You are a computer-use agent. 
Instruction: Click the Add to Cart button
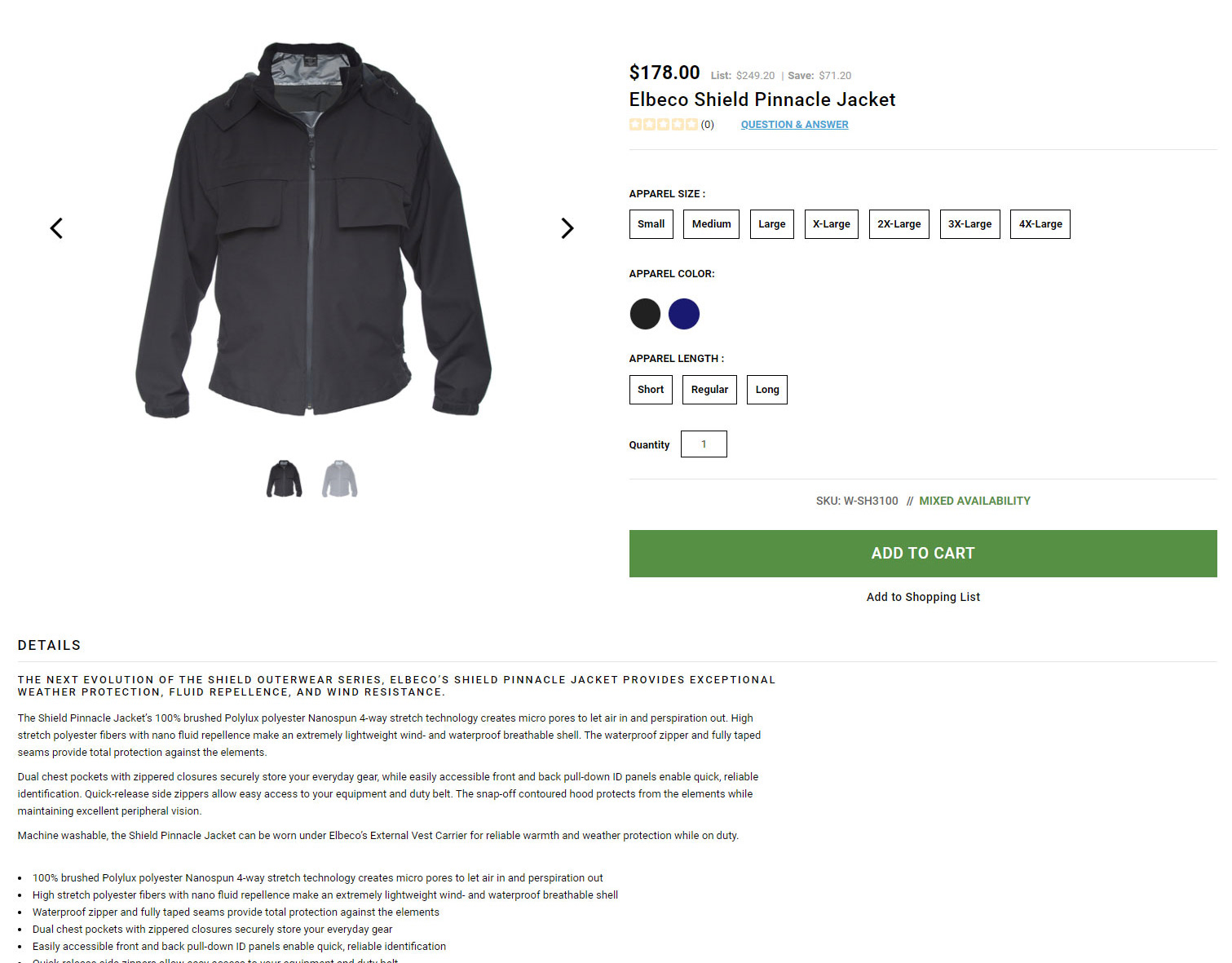tap(923, 554)
